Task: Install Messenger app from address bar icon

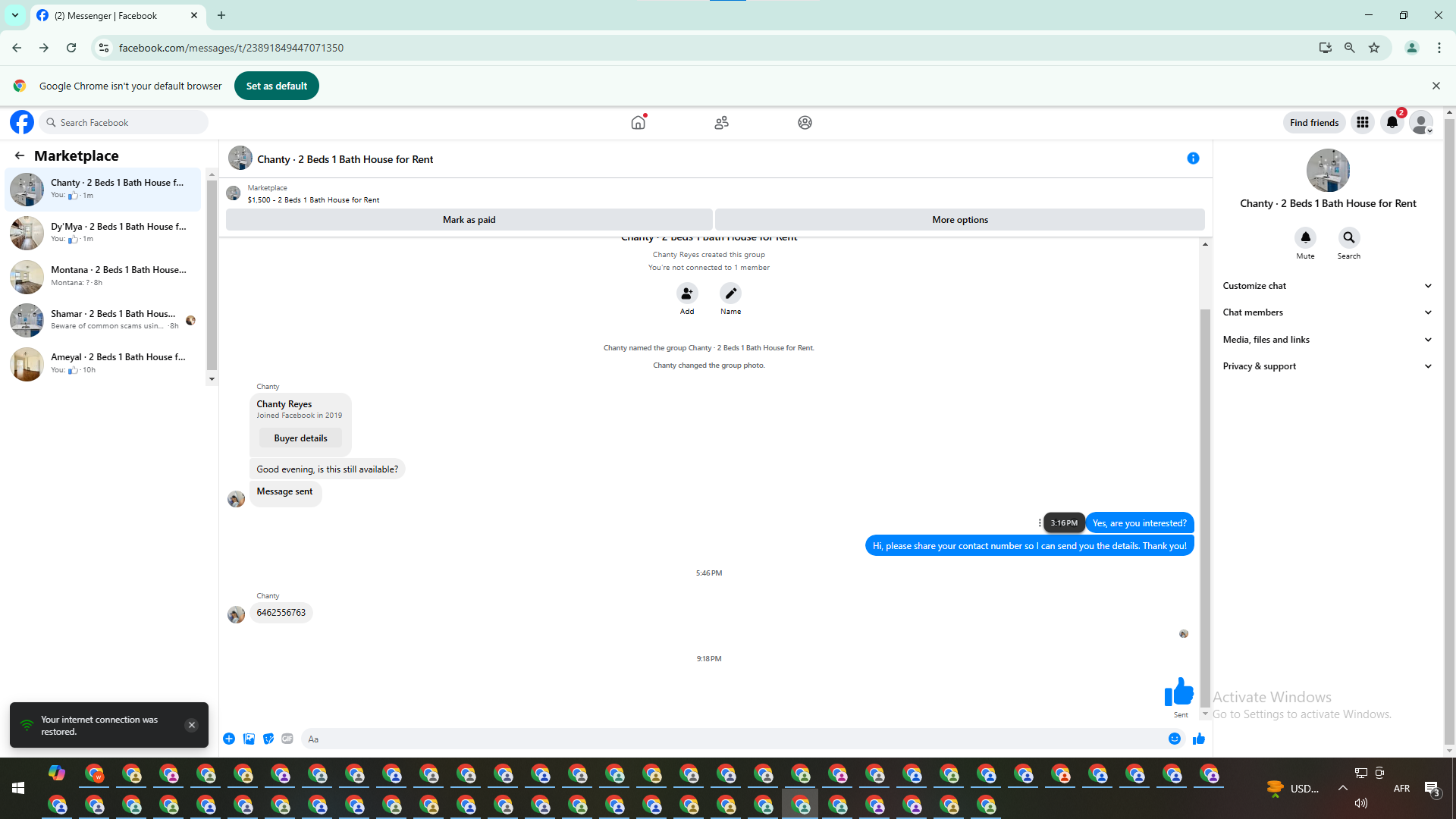Action: click(1326, 48)
